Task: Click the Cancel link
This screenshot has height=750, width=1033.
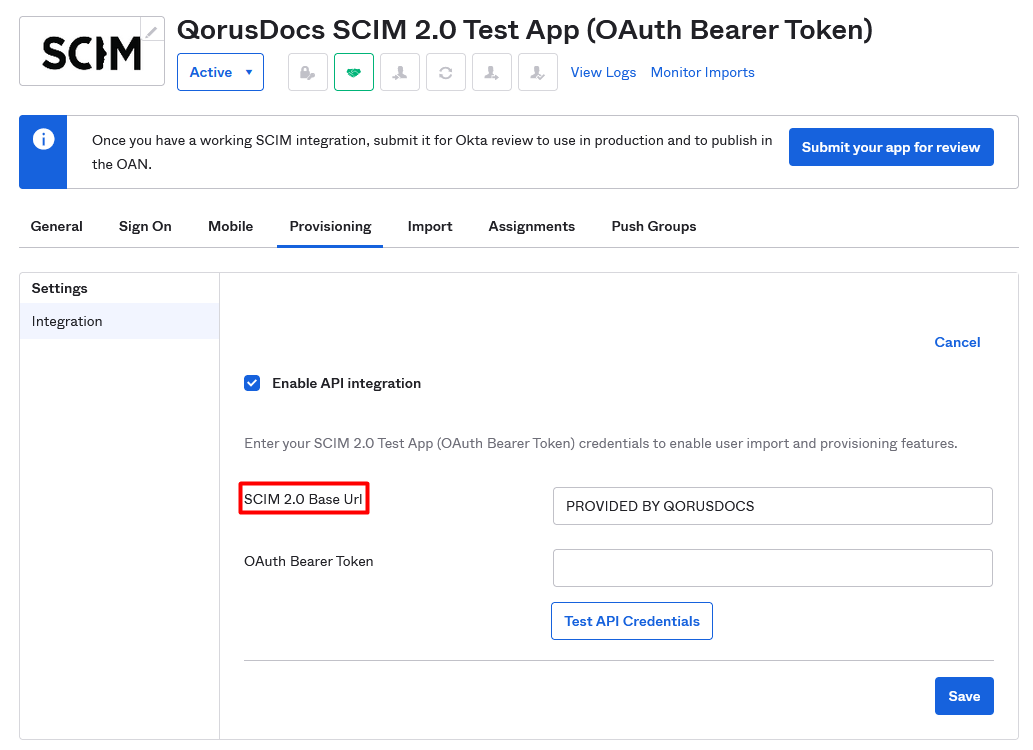Action: pos(957,342)
